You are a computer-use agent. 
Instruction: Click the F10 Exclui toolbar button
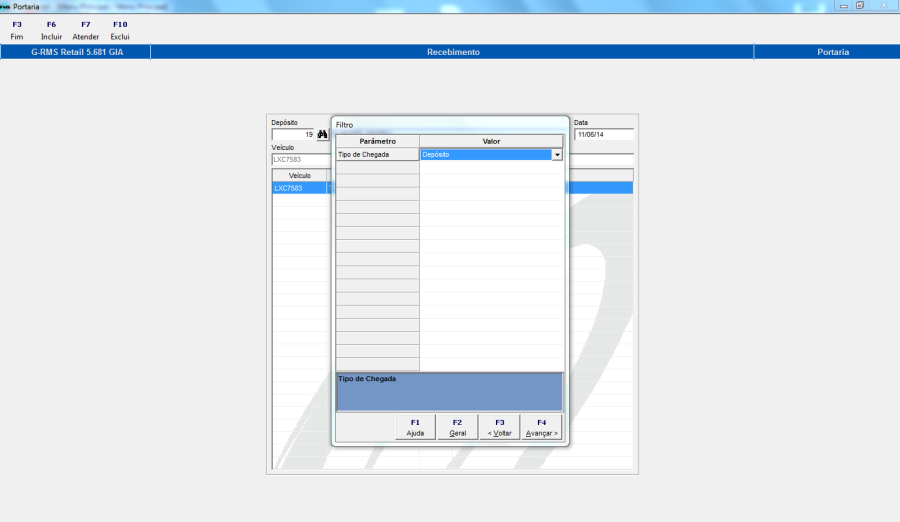tap(120, 30)
